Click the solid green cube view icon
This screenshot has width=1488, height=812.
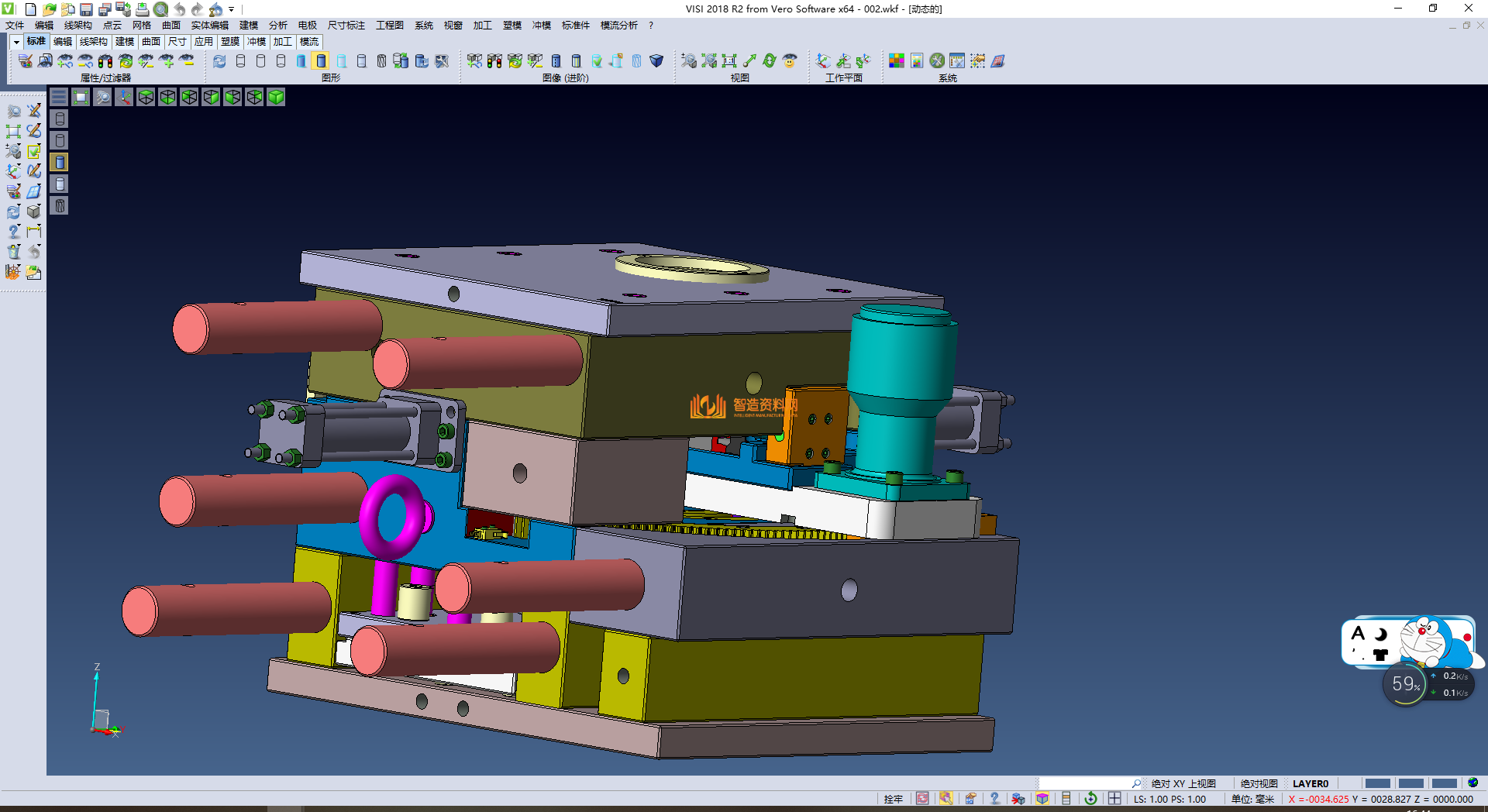point(276,97)
